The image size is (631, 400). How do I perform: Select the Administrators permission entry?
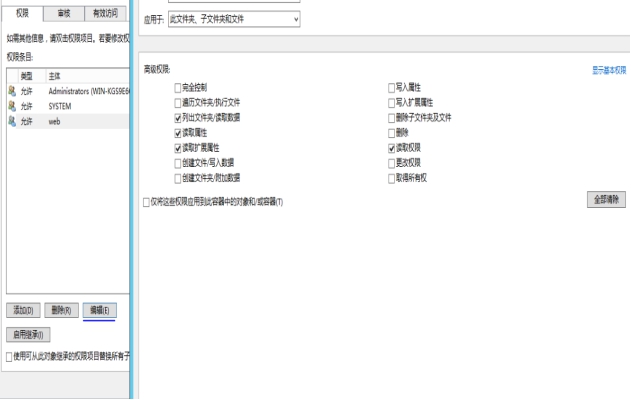tap(68, 91)
